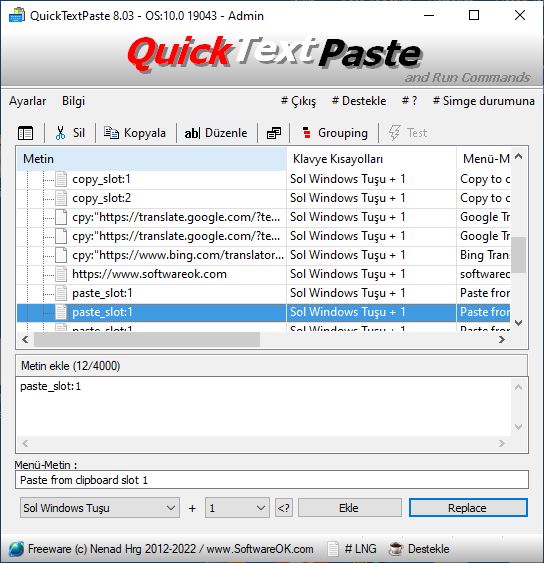This screenshot has height=563, width=544.
Task: Open the Ayarlar menu
Action: (x=28, y=101)
